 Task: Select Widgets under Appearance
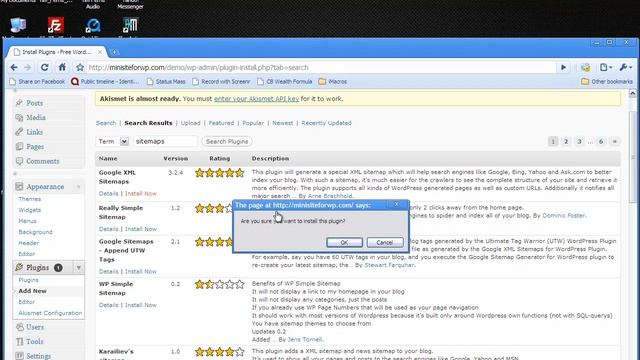point(29,210)
